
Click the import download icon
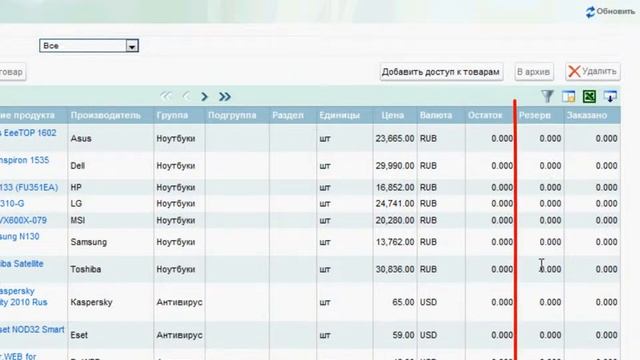[610, 96]
